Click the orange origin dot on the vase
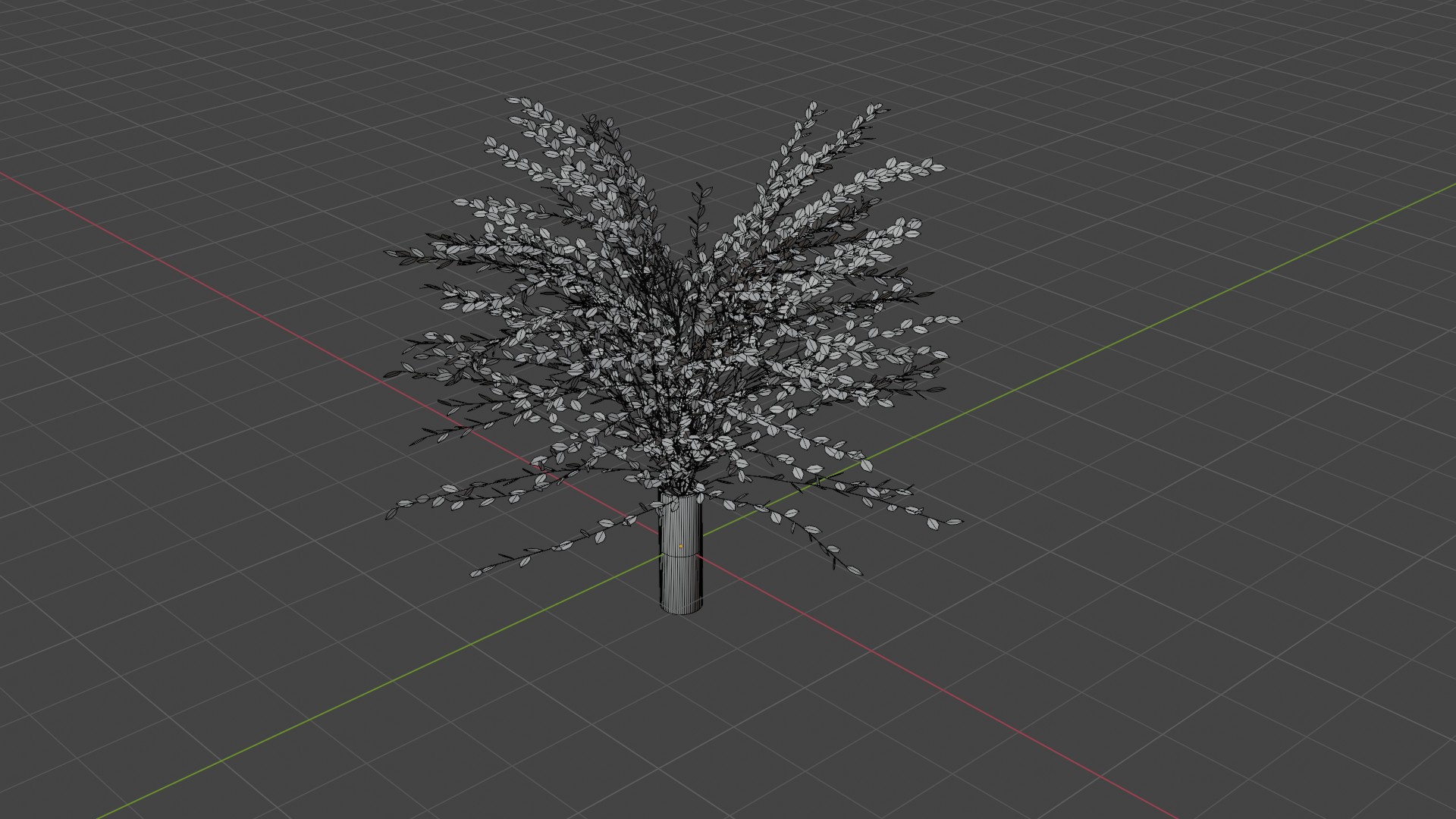Image resolution: width=1456 pixels, height=819 pixels. point(681,546)
